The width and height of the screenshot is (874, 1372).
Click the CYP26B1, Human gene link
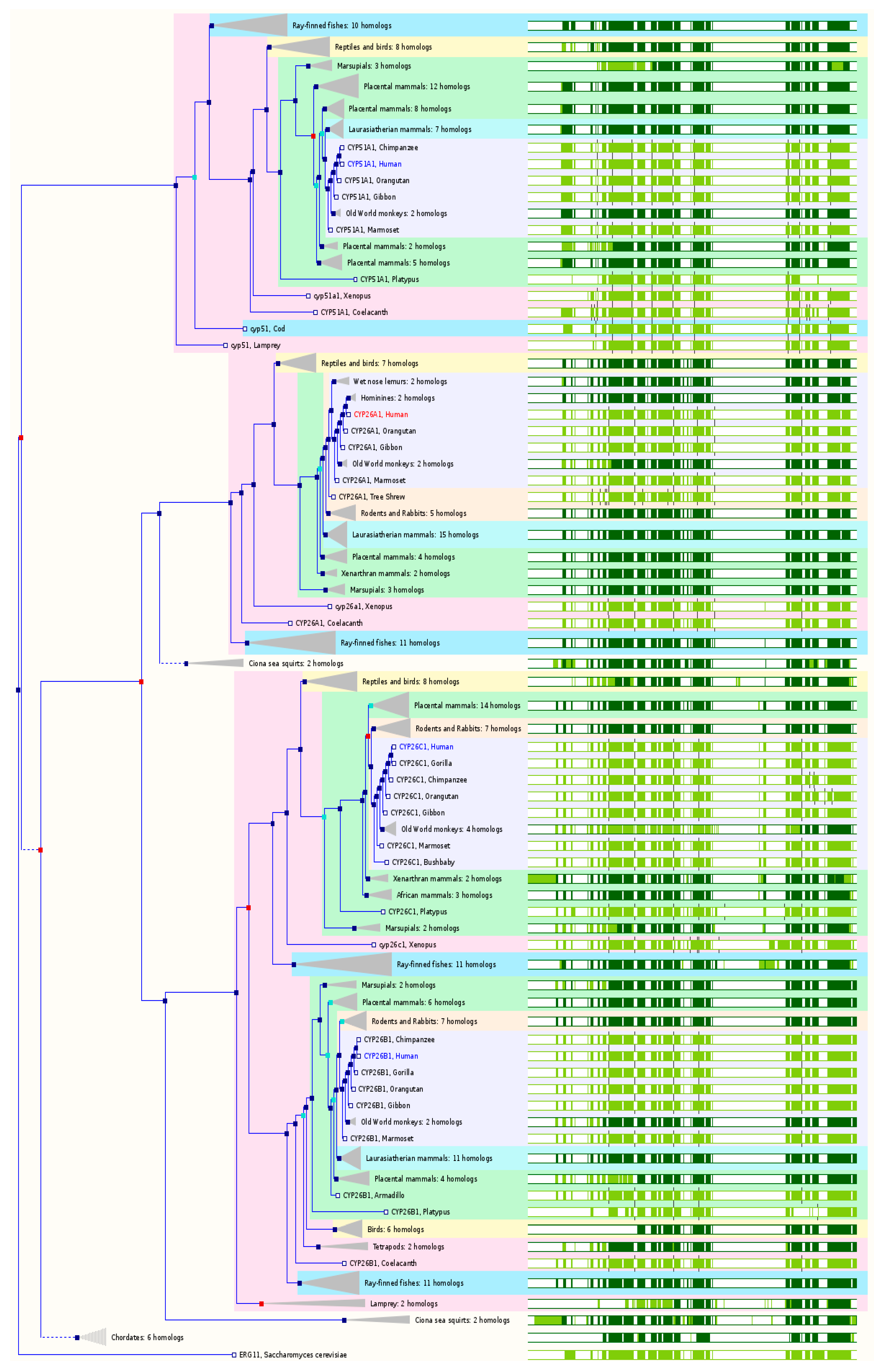391,1056
